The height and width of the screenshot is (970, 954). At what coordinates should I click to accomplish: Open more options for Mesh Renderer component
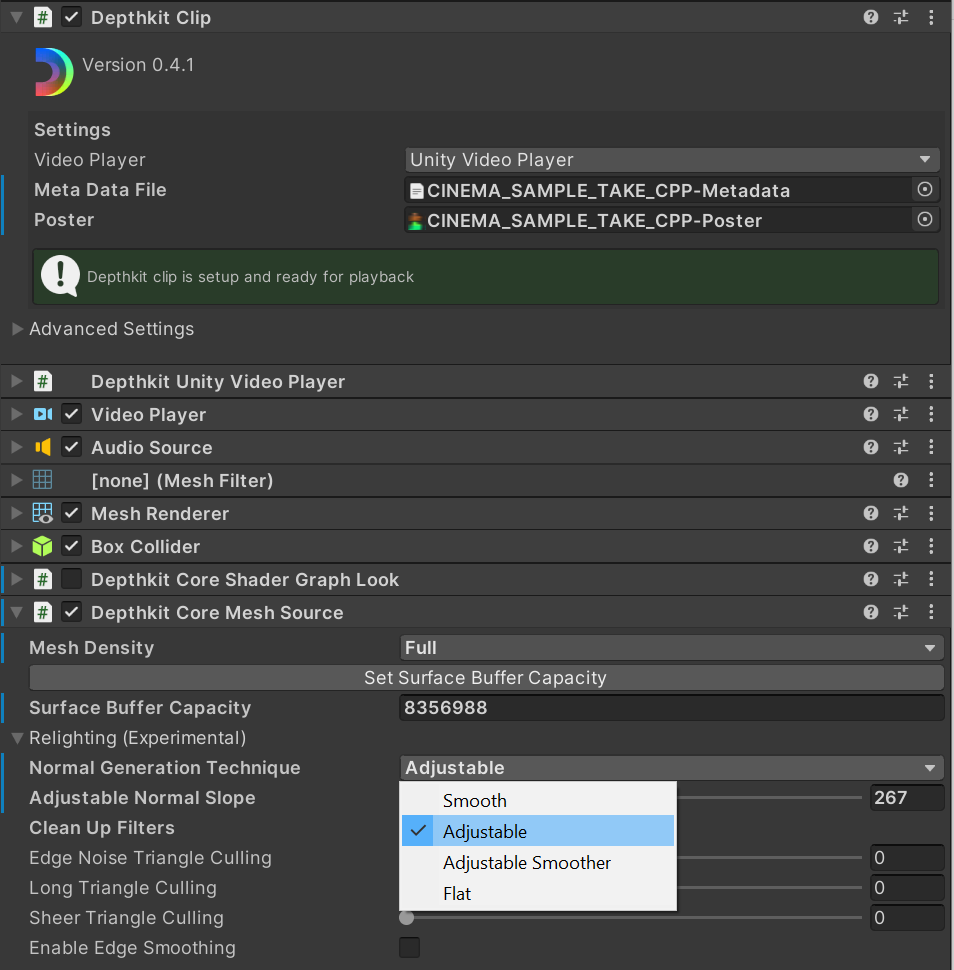[x=931, y=513]
